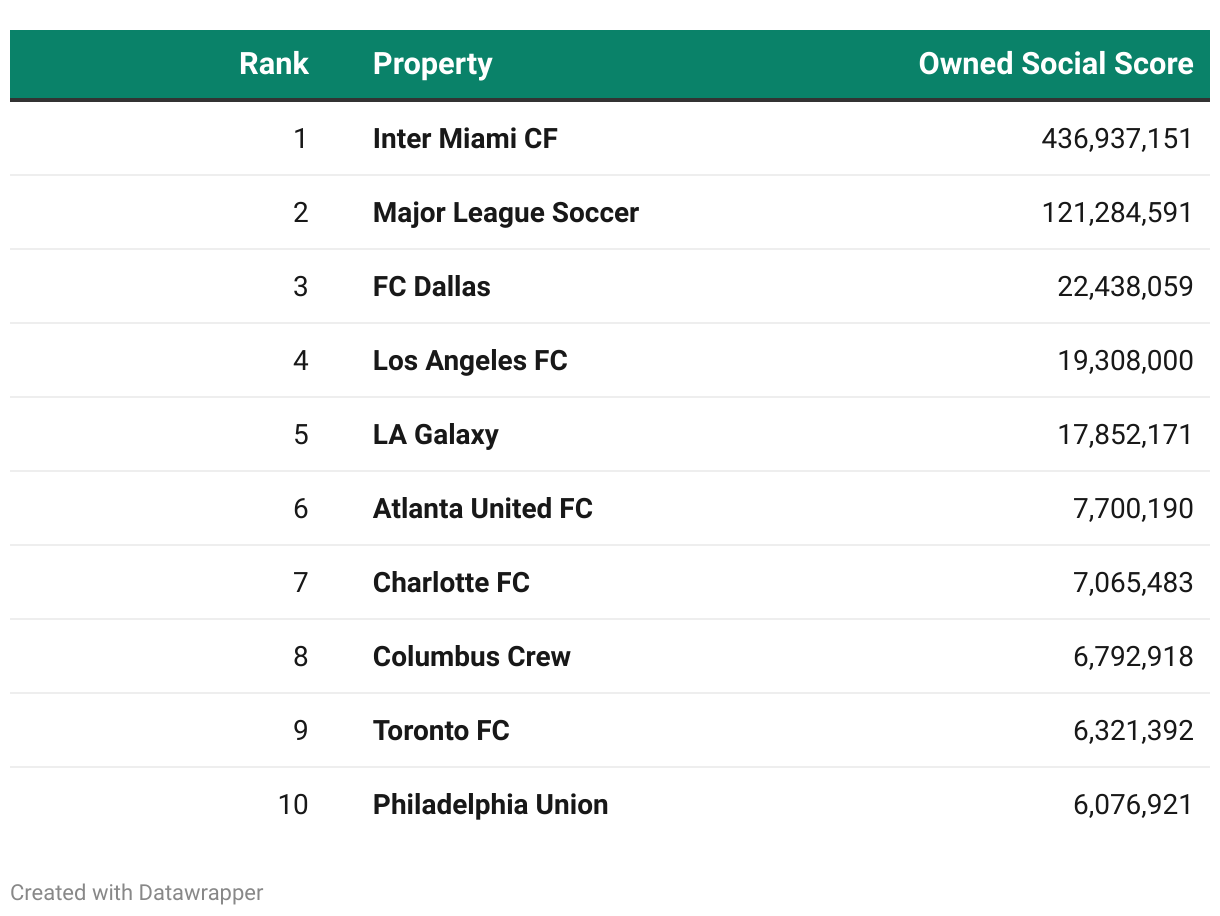Click the Philadelphia Union entry
Screen dimensions: 1220x916
point(490,804)
